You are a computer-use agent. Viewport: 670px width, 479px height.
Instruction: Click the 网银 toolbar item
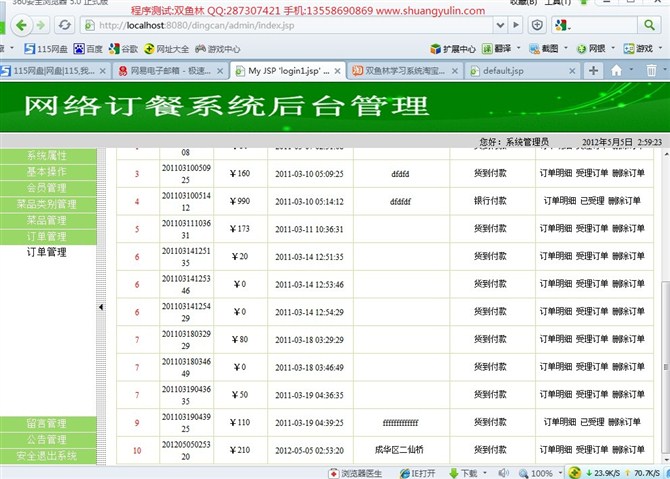coord(591,49)
